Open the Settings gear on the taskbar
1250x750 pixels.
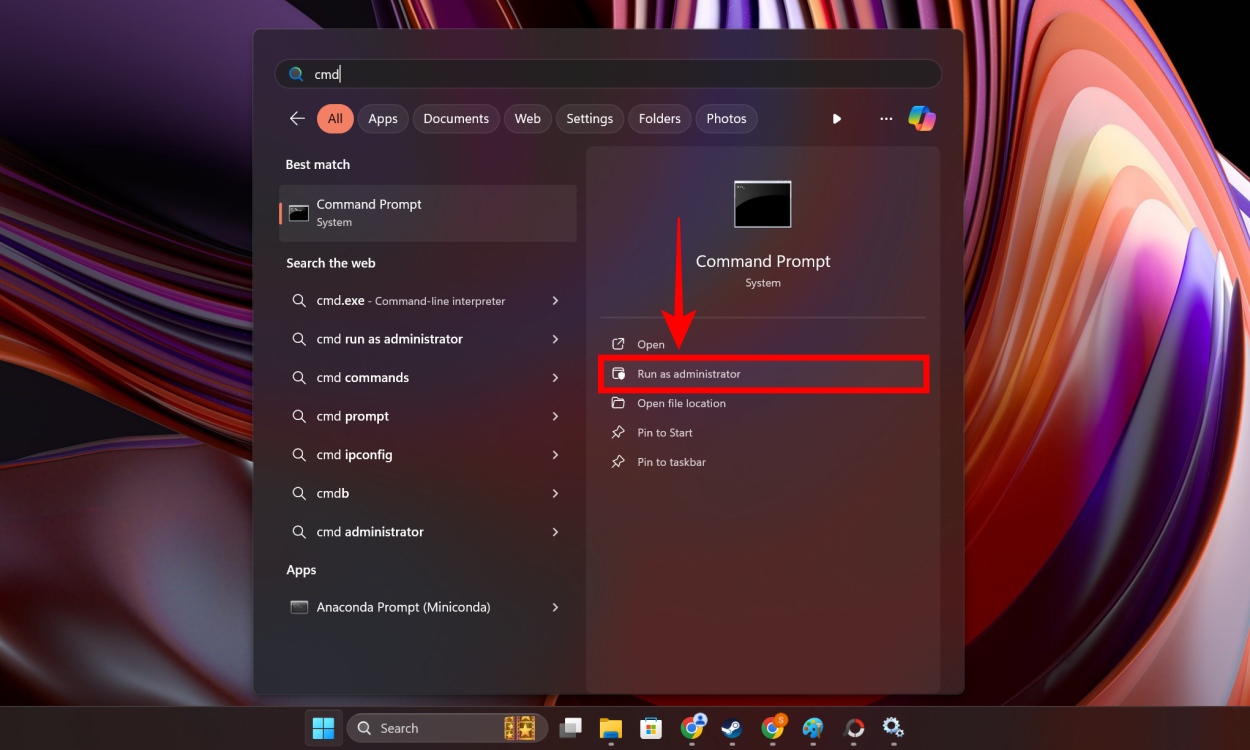click(x=893, y=728)
